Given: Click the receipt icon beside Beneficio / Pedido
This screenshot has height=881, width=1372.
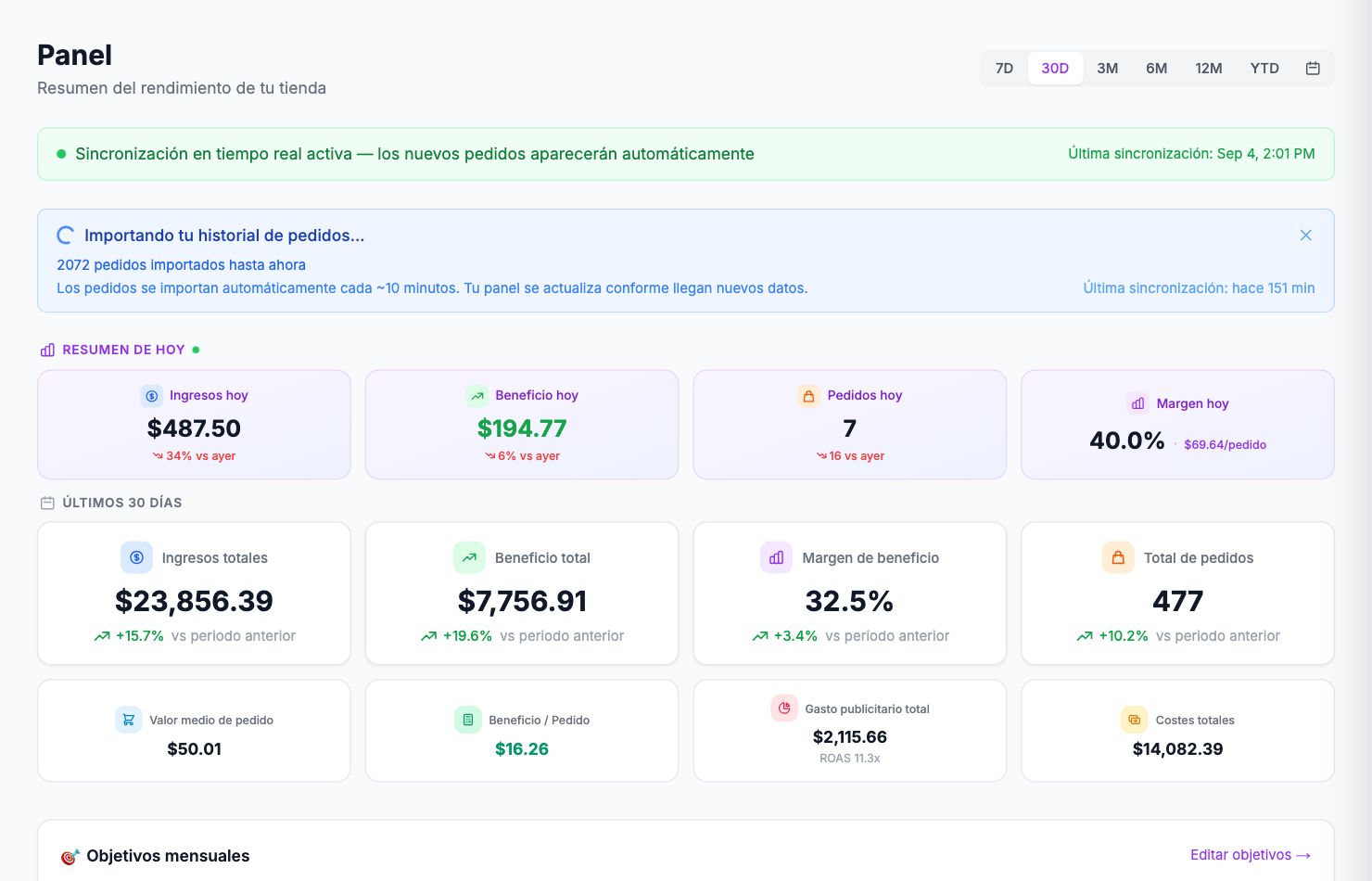Looking at the screenshot, I should tap(467, 720).
